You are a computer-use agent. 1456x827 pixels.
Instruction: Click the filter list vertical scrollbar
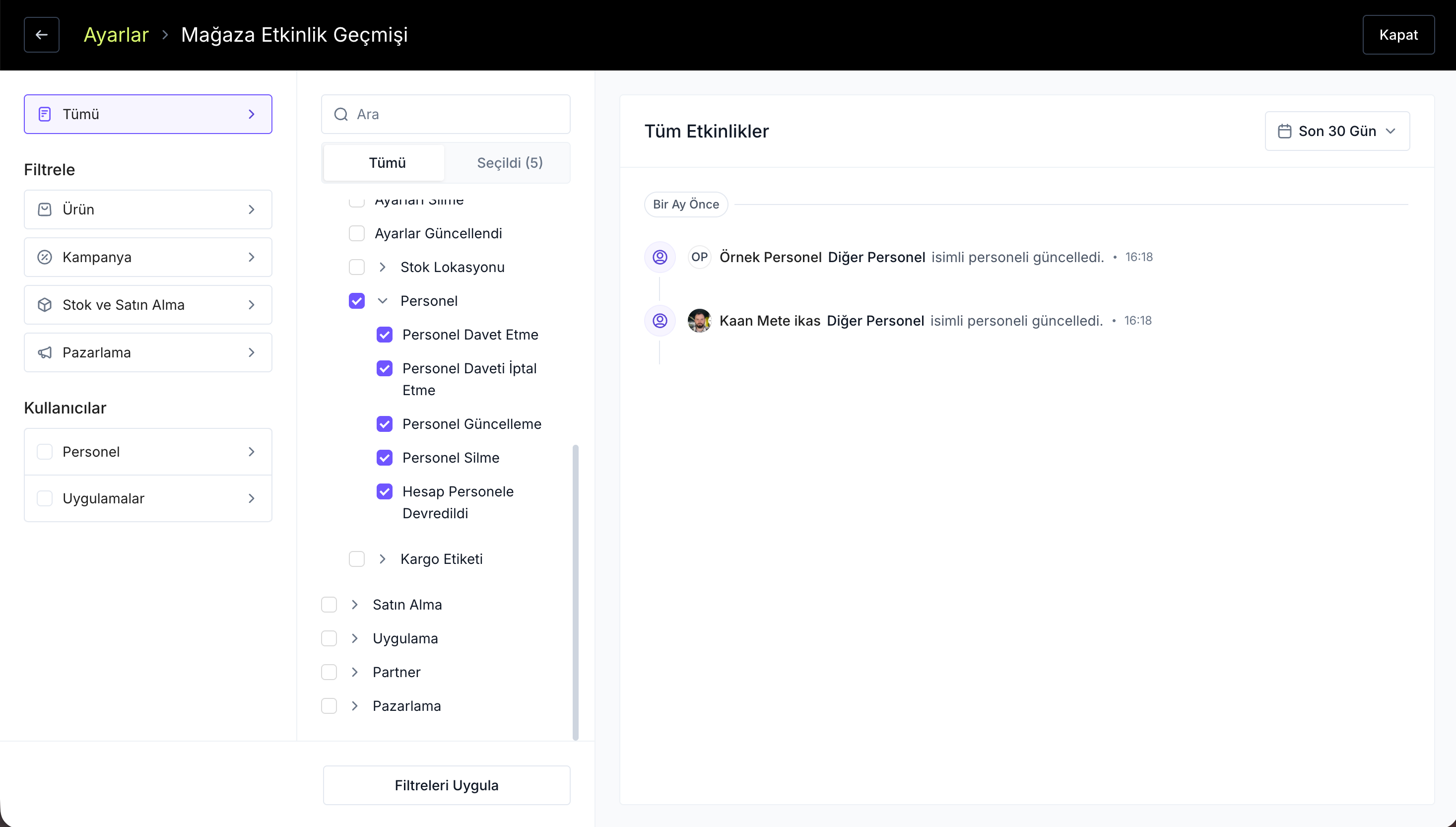click(x=576, y=592)
